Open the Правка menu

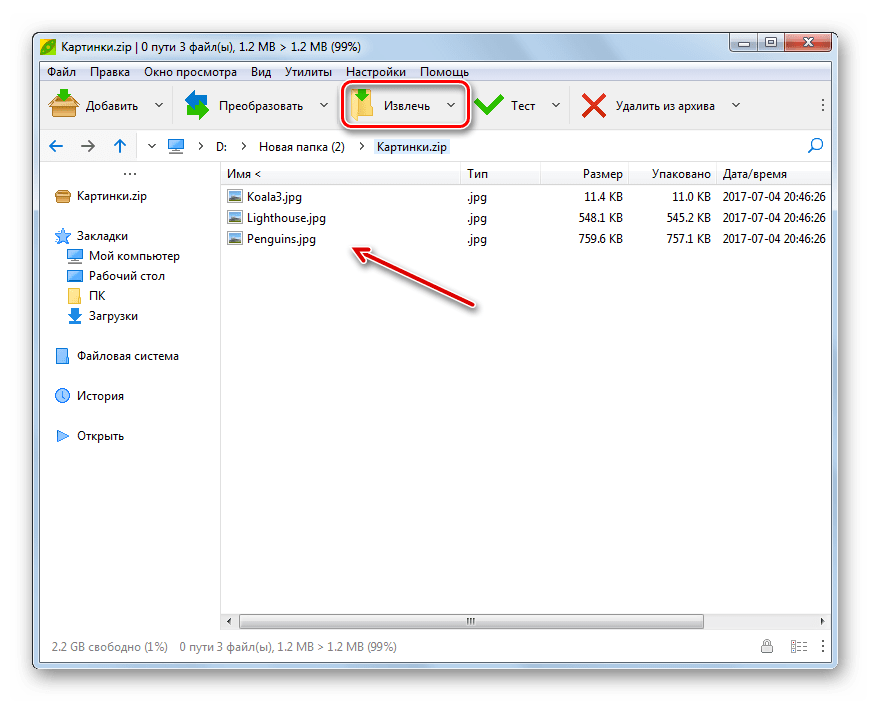click(x=110, y=72)
